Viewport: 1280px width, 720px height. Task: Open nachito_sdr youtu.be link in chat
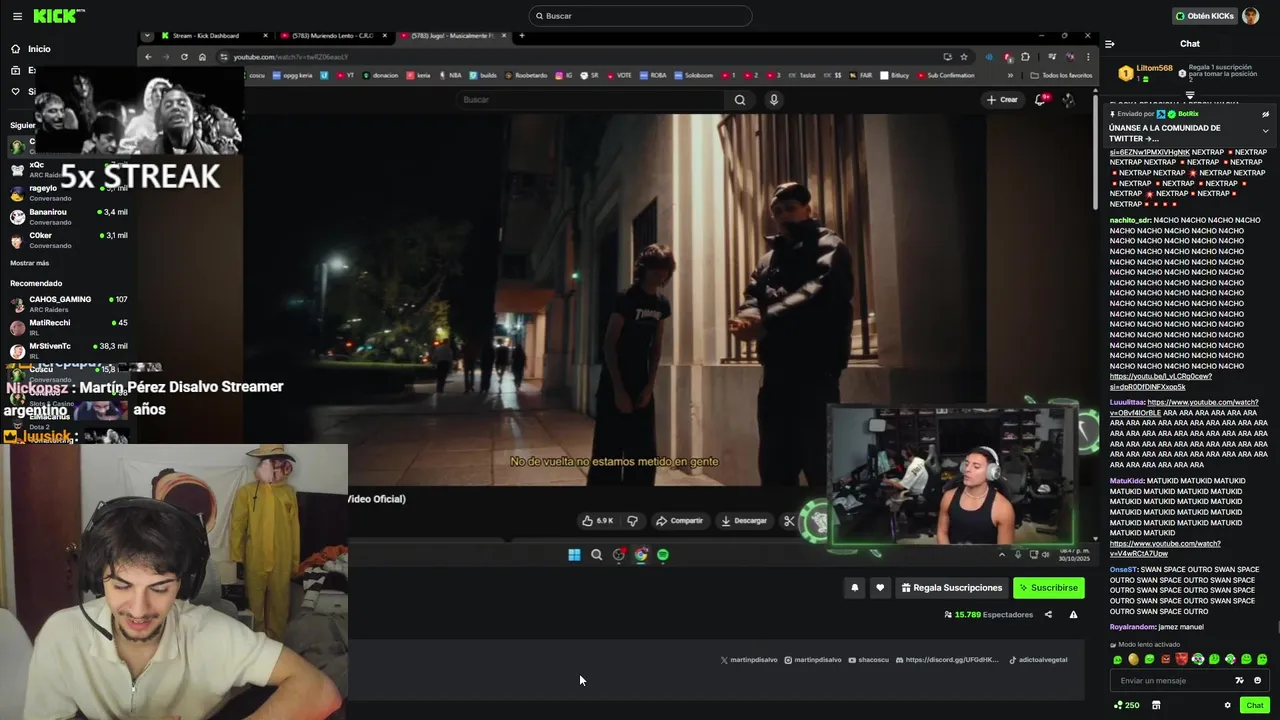pos(1160,381)
